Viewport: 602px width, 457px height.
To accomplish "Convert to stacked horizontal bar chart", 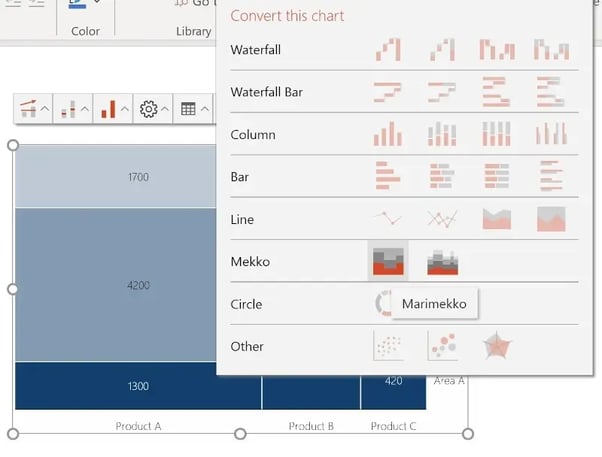I will tap(442, 176).
